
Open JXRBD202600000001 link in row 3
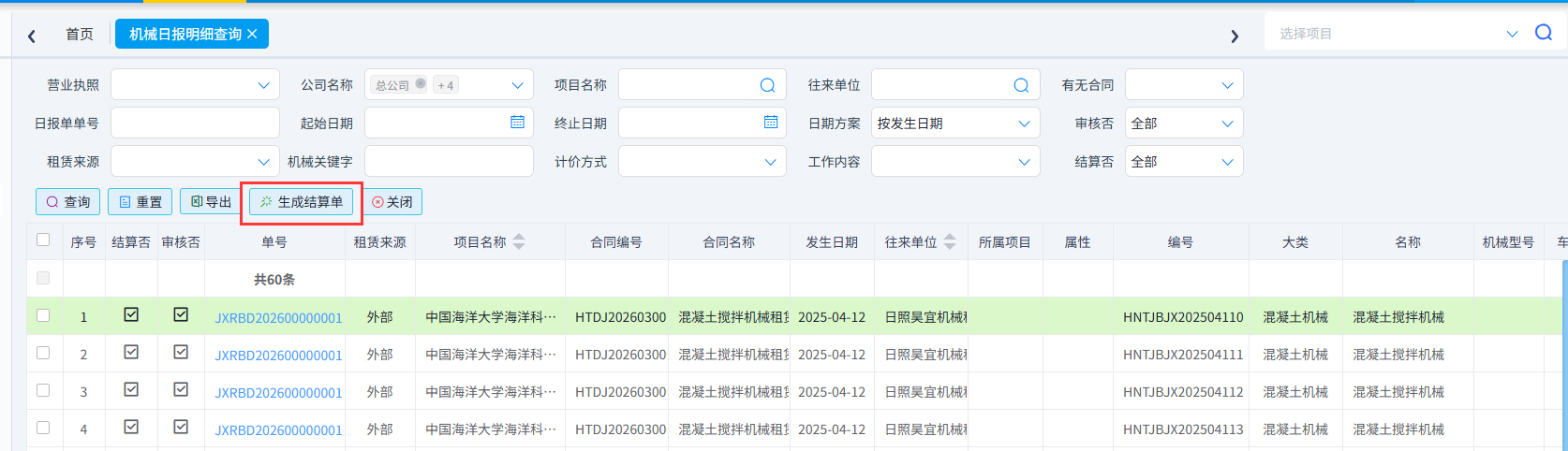[278, 392]
